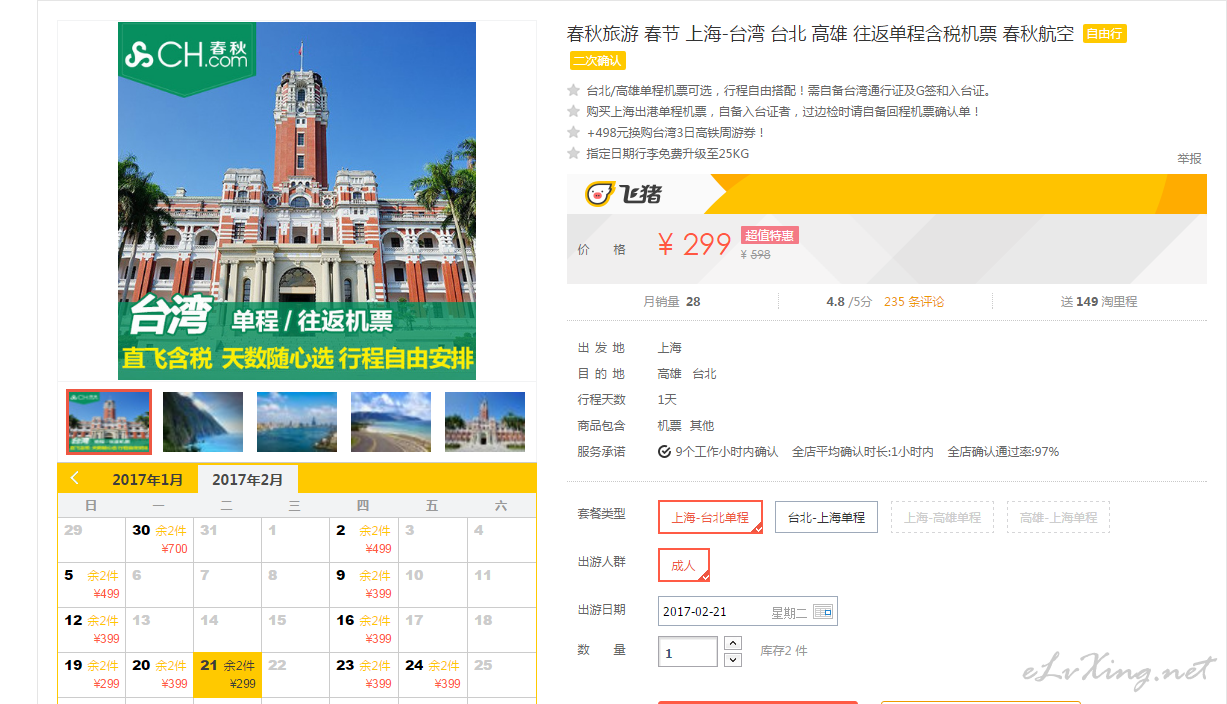
Task: Click the 全店确认通过率:97% text
Action: (1003, 452)
